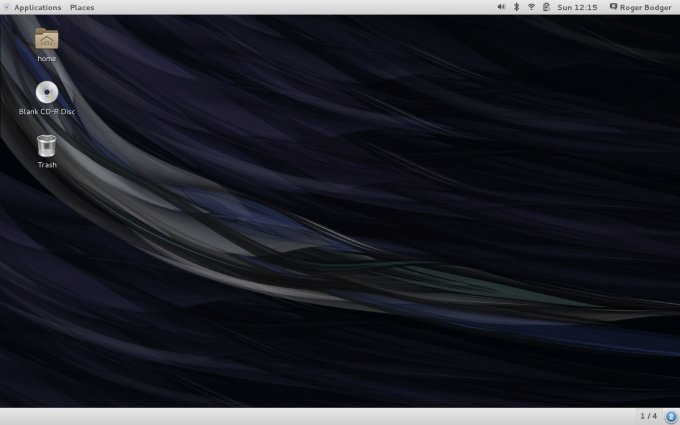Select the Blank CD-R Disc icon
The width and height of the screenshot is (680, 425).
point(46,98)
